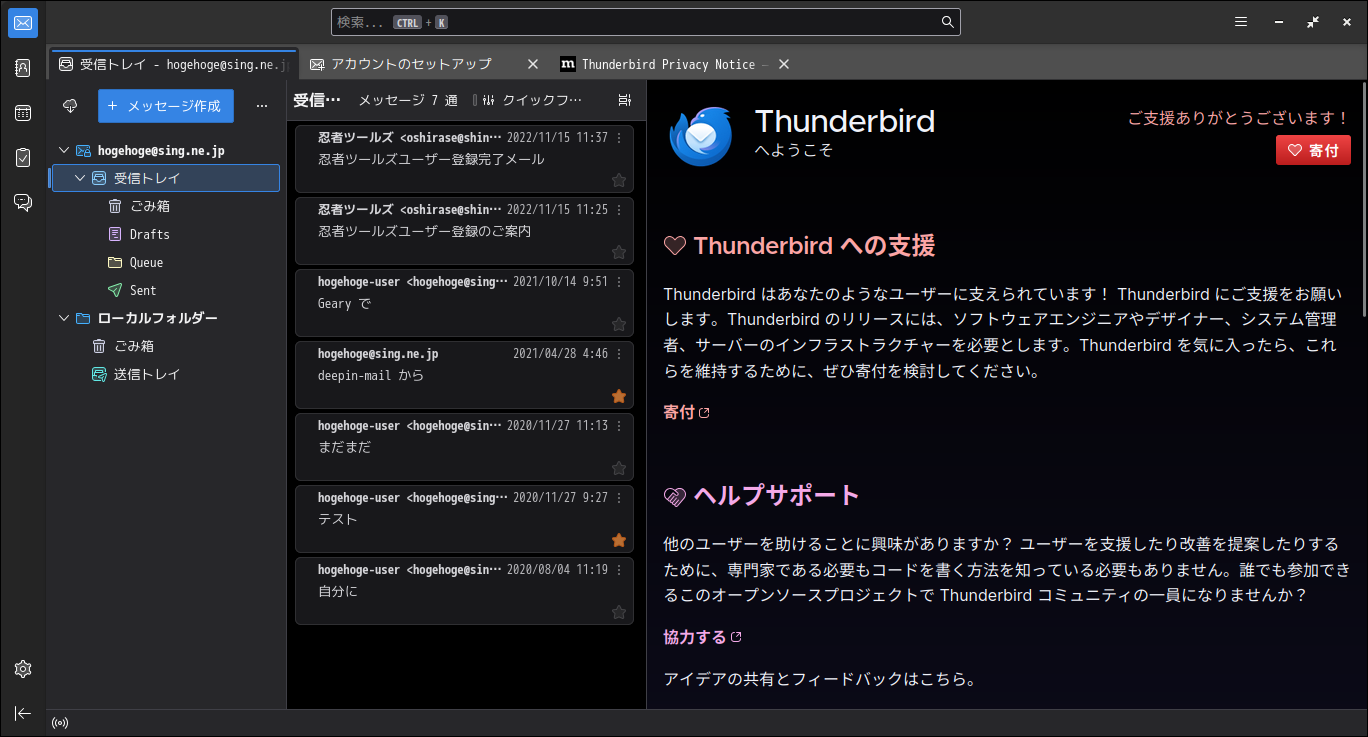Collapse the spaces toolbar

coord(23,713)
